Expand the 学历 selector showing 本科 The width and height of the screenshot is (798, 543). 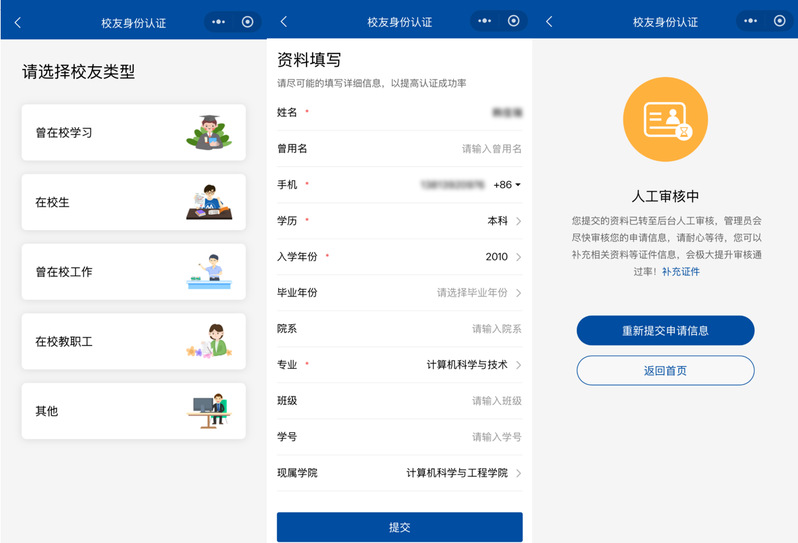505,221
